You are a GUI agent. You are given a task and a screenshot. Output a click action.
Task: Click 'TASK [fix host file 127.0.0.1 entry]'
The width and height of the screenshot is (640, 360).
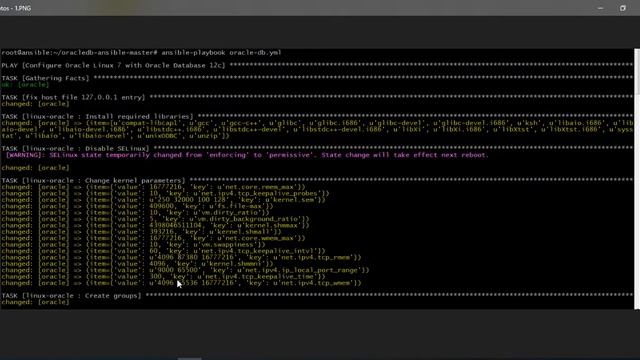pos(317,97)
